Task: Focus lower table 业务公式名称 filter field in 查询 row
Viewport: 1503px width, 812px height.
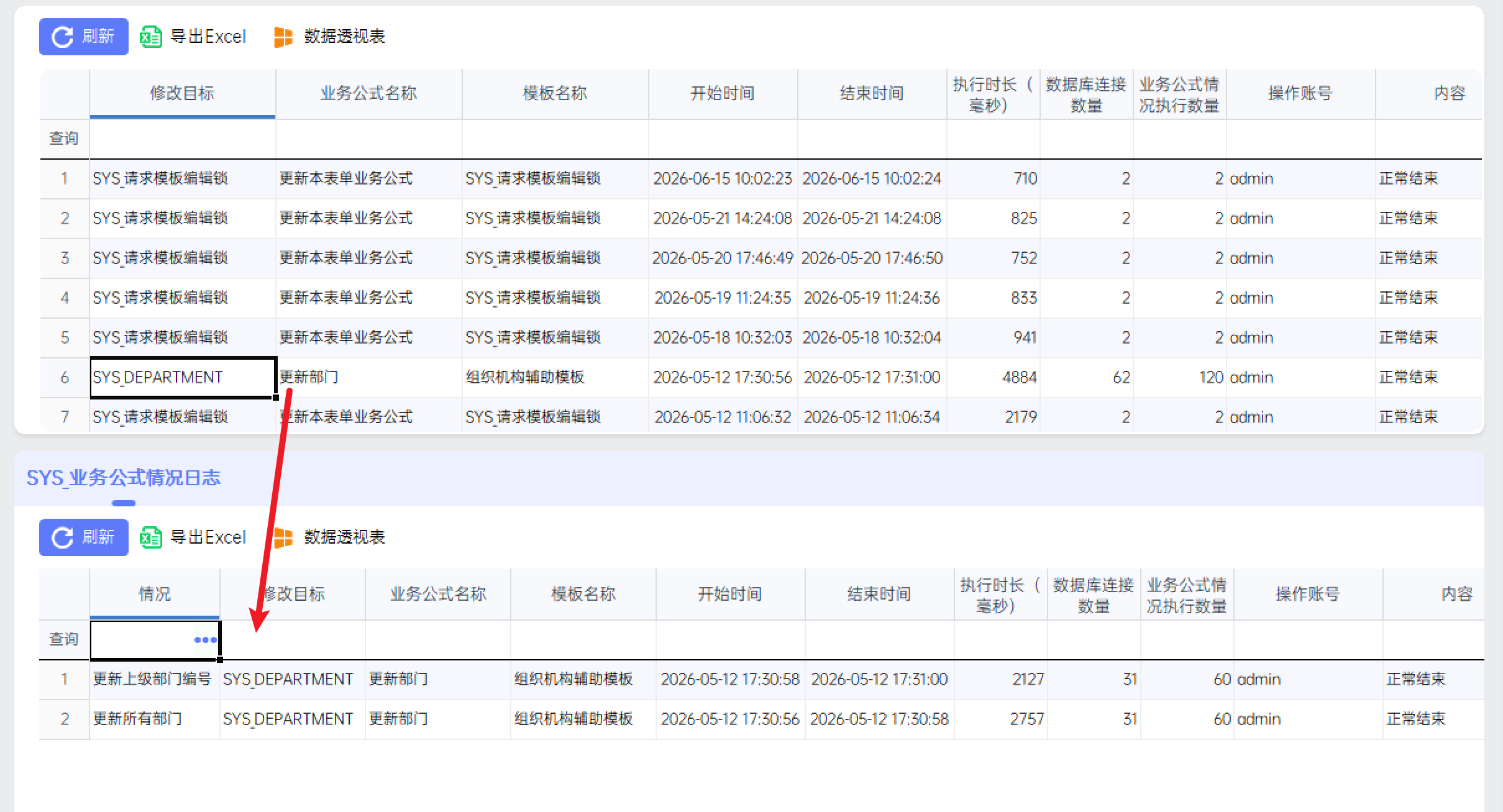Action: coord(438,639)
